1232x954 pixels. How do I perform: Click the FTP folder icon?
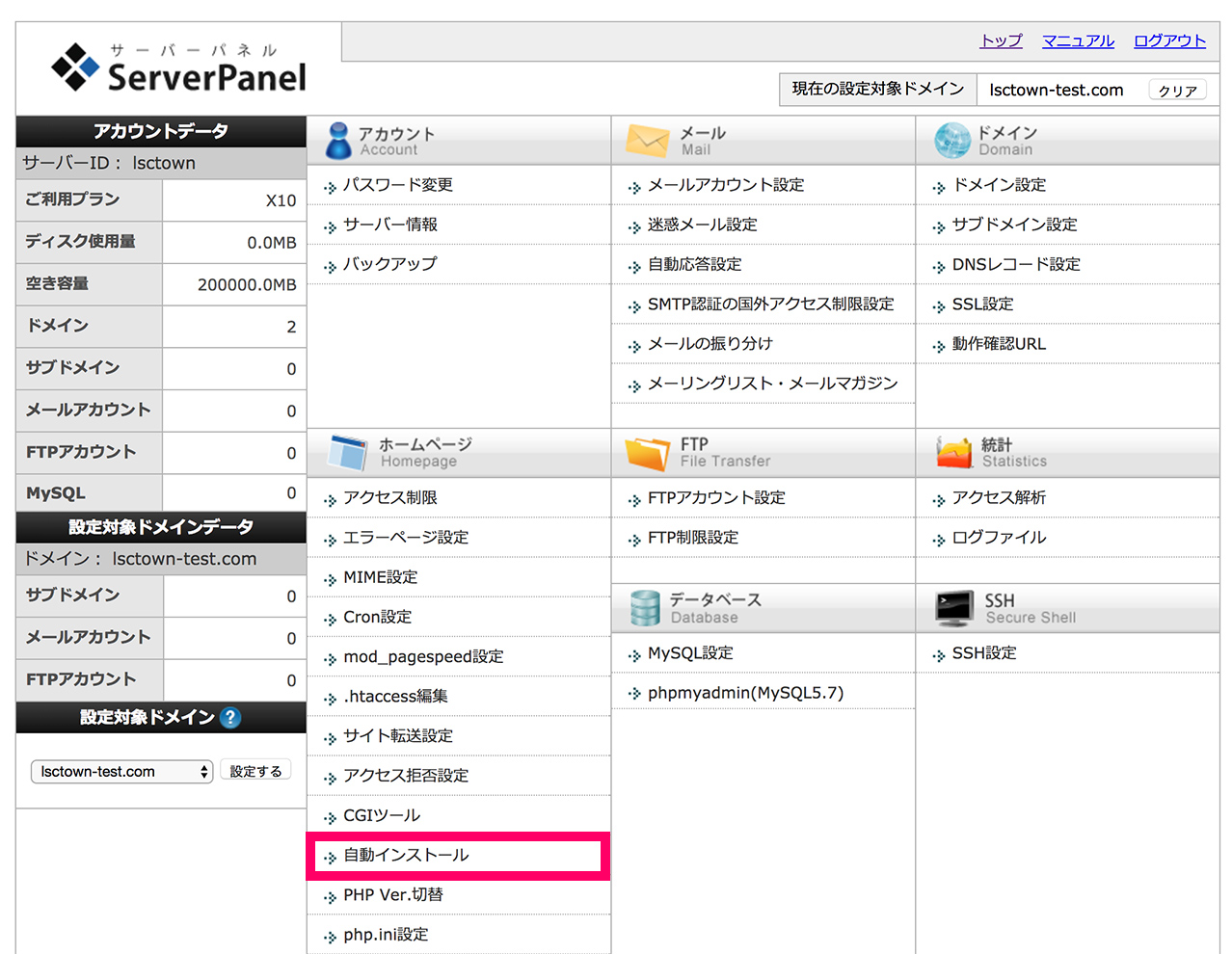[x=647, y=452]
